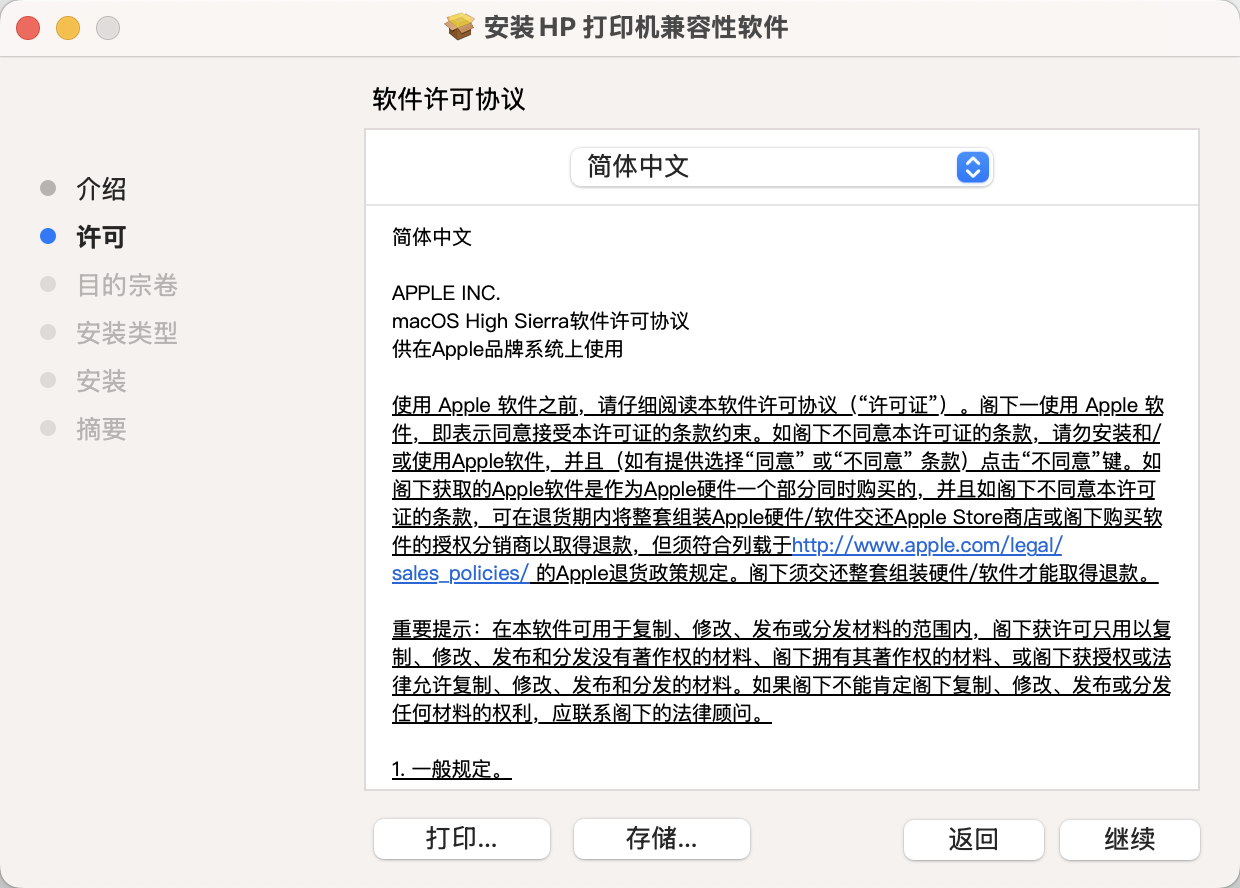Screen dimensions: 1240x888
Task: Click the macOS High Sierra软件许可协议 line
Action: point(541,321)
